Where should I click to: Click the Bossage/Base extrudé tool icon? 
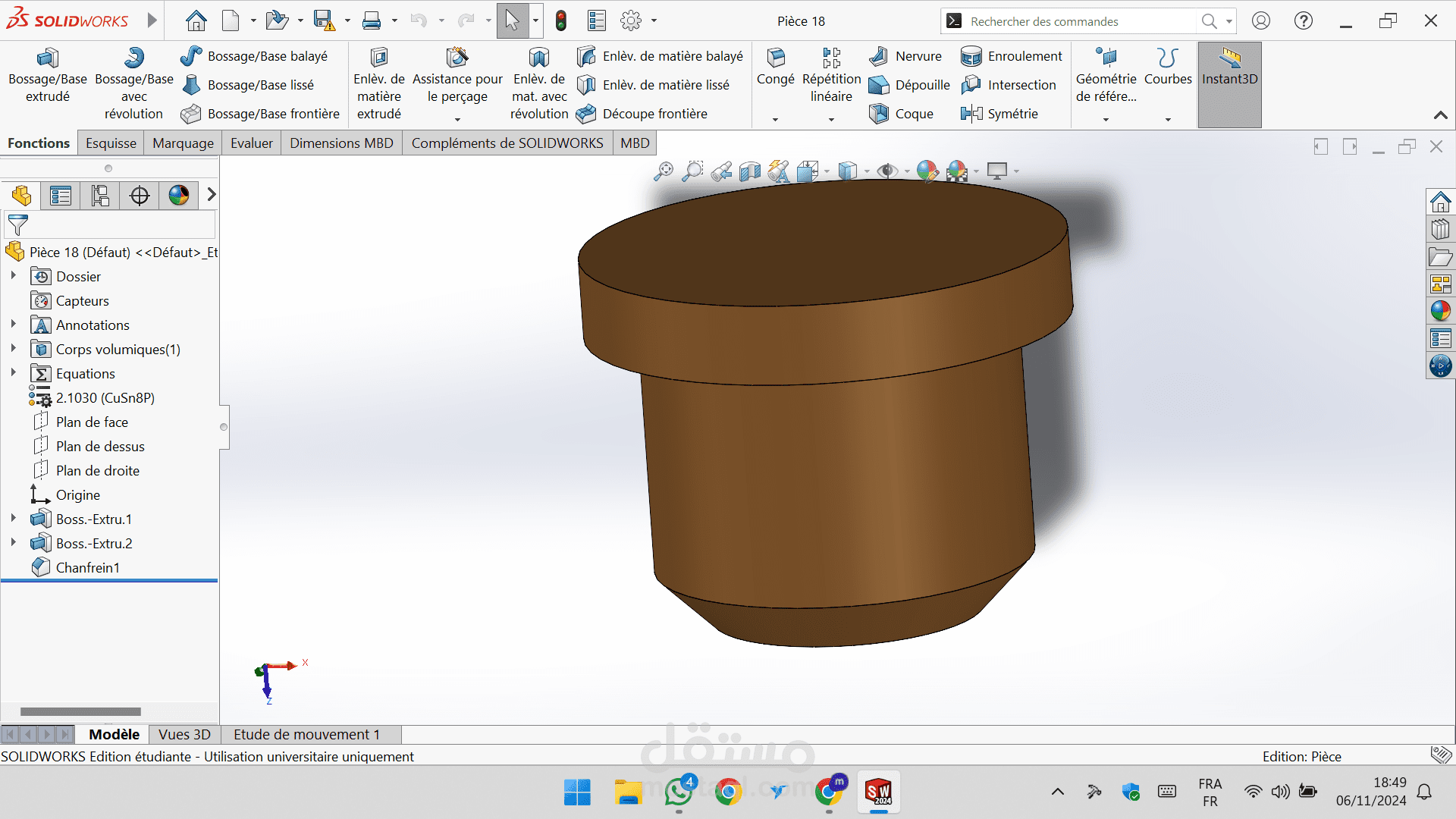coord(47,58)
